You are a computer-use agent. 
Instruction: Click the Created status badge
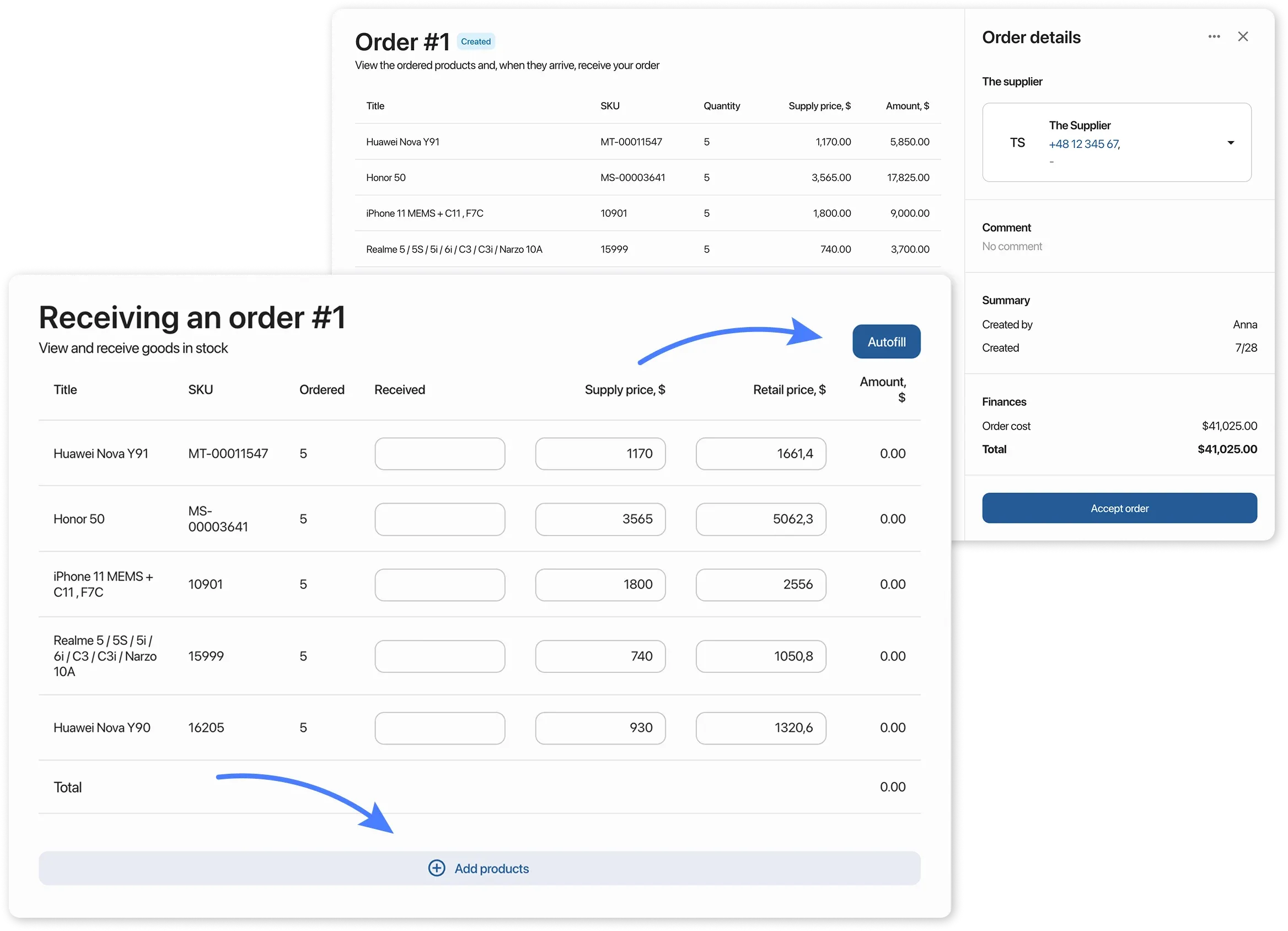(475, 41)
